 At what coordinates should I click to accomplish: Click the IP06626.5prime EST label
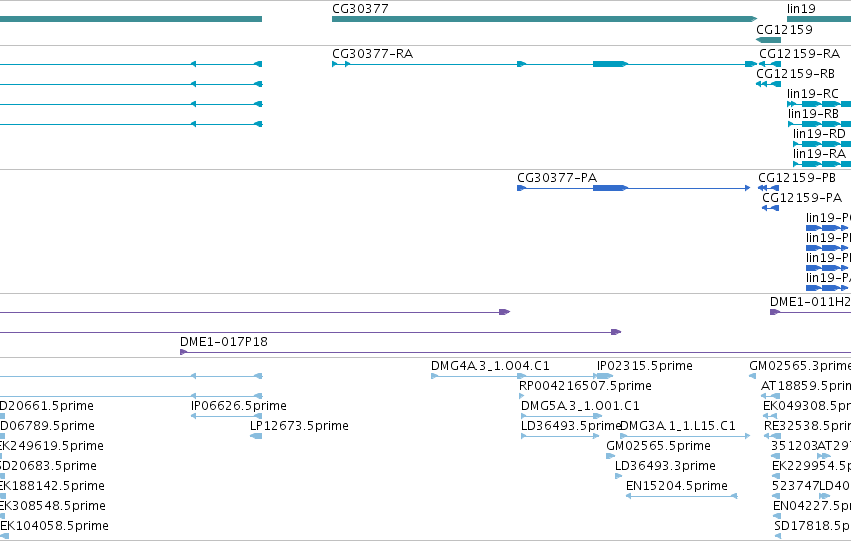238,406
